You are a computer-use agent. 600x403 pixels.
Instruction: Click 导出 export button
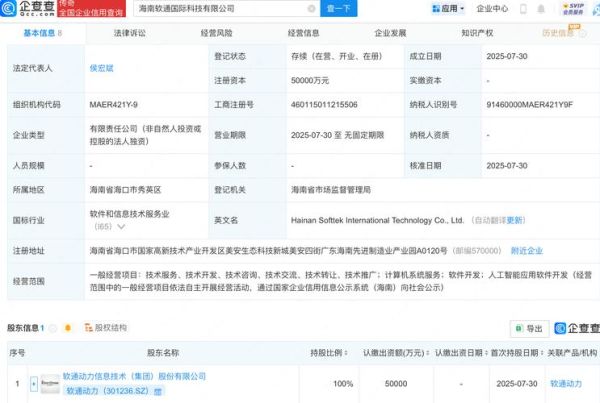[x=530, y=328]
